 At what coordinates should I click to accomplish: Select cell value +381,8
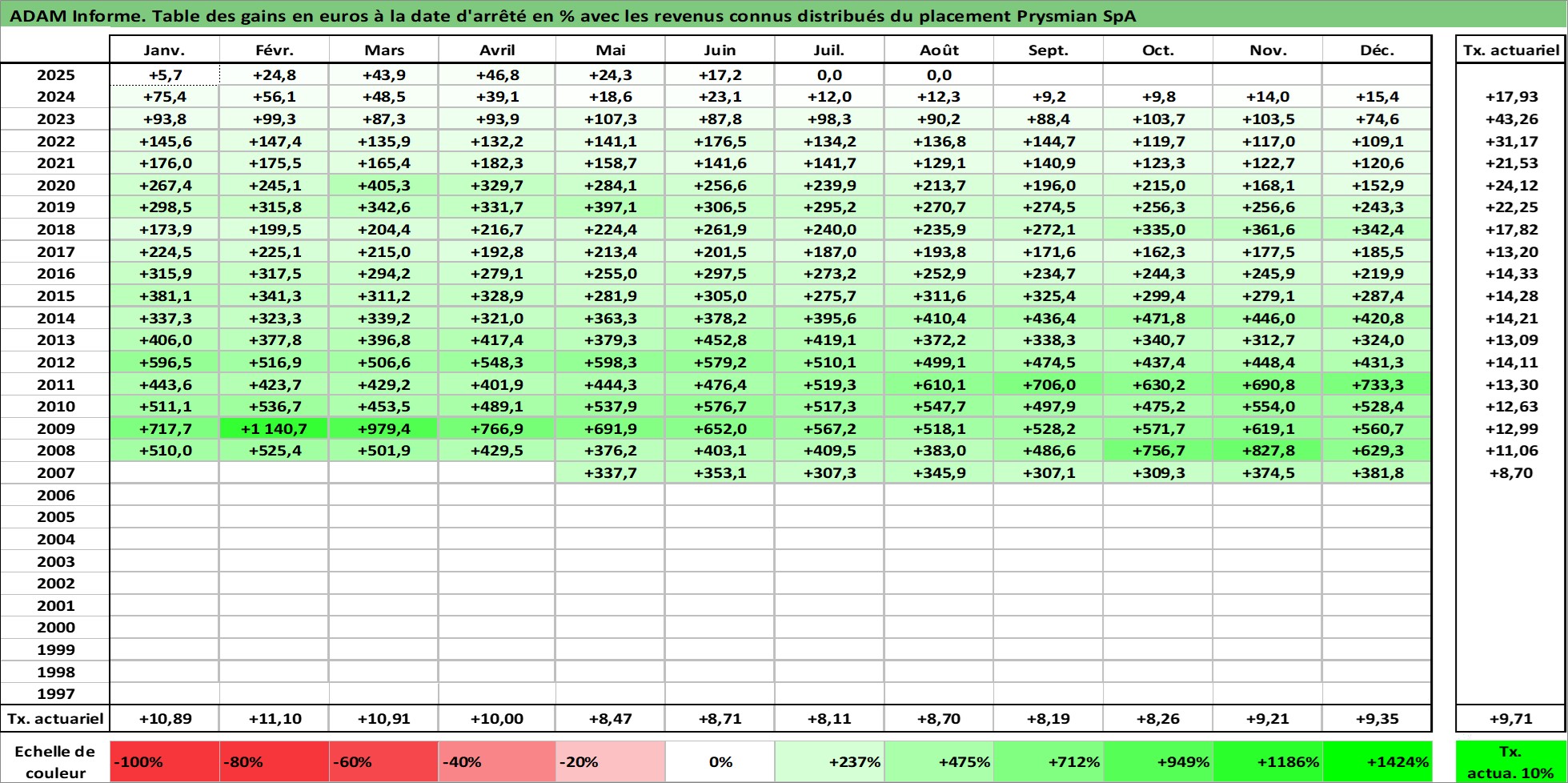(x=1377, y=472)
